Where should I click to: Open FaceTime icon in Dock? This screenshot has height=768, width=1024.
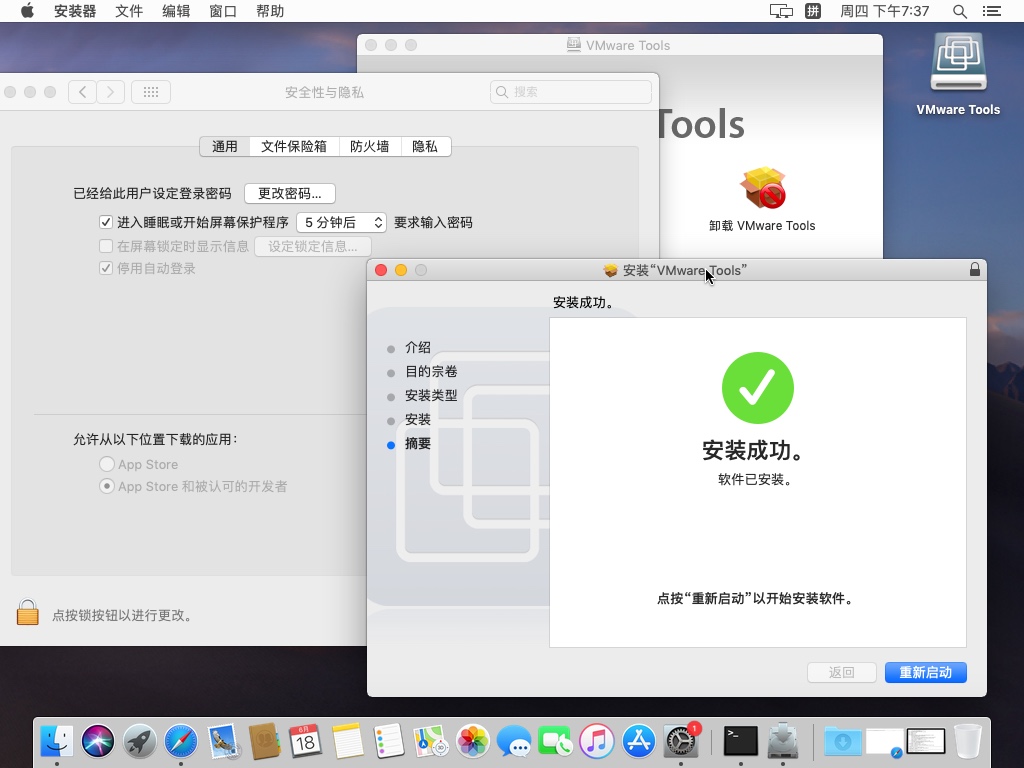tap(556, 741)
